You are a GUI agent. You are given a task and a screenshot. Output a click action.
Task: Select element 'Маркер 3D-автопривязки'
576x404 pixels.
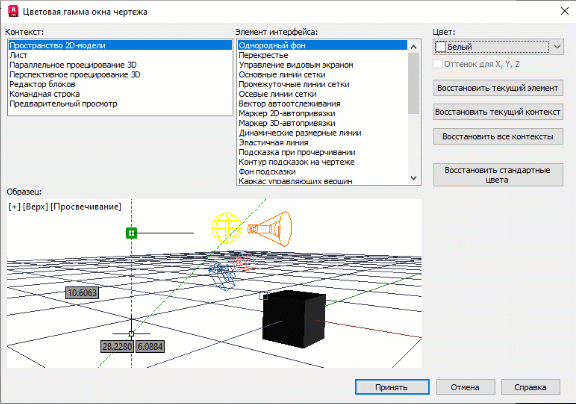322,123
